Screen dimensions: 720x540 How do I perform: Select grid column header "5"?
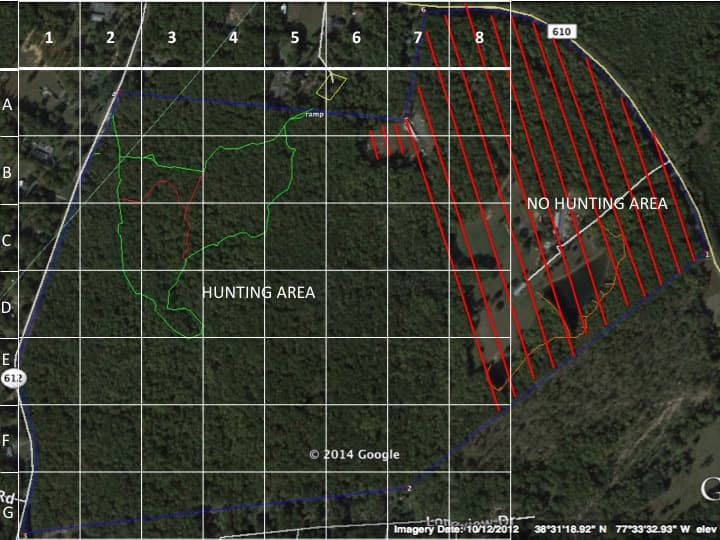(295, 38)
